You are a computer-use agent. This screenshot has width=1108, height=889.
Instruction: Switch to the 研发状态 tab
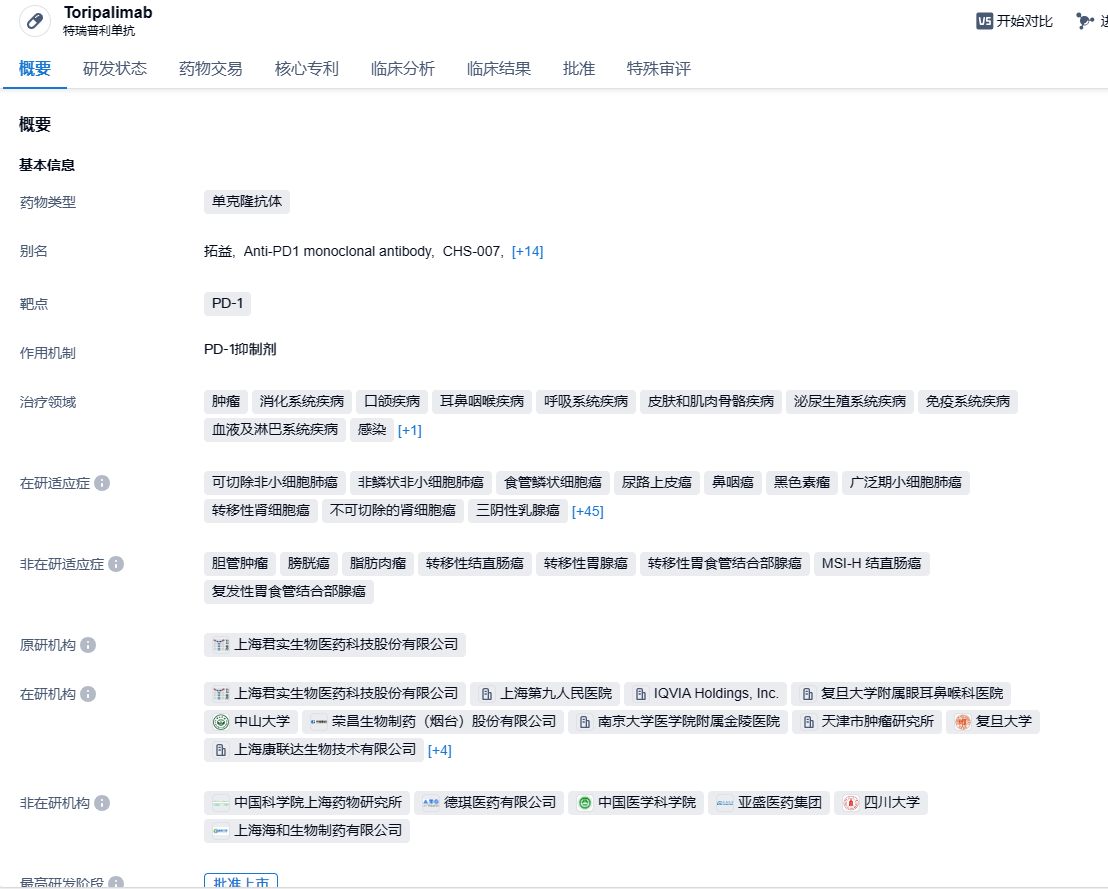[114, 69]
